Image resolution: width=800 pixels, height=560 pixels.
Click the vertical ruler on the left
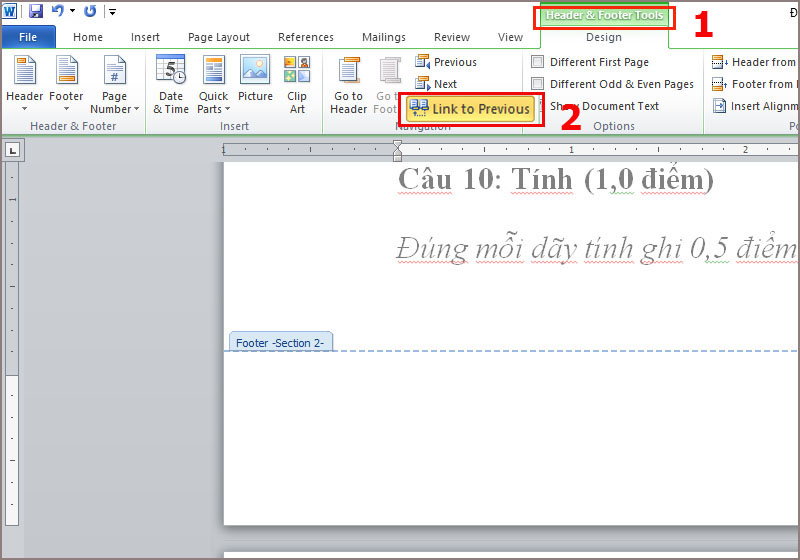click(12, 344)
